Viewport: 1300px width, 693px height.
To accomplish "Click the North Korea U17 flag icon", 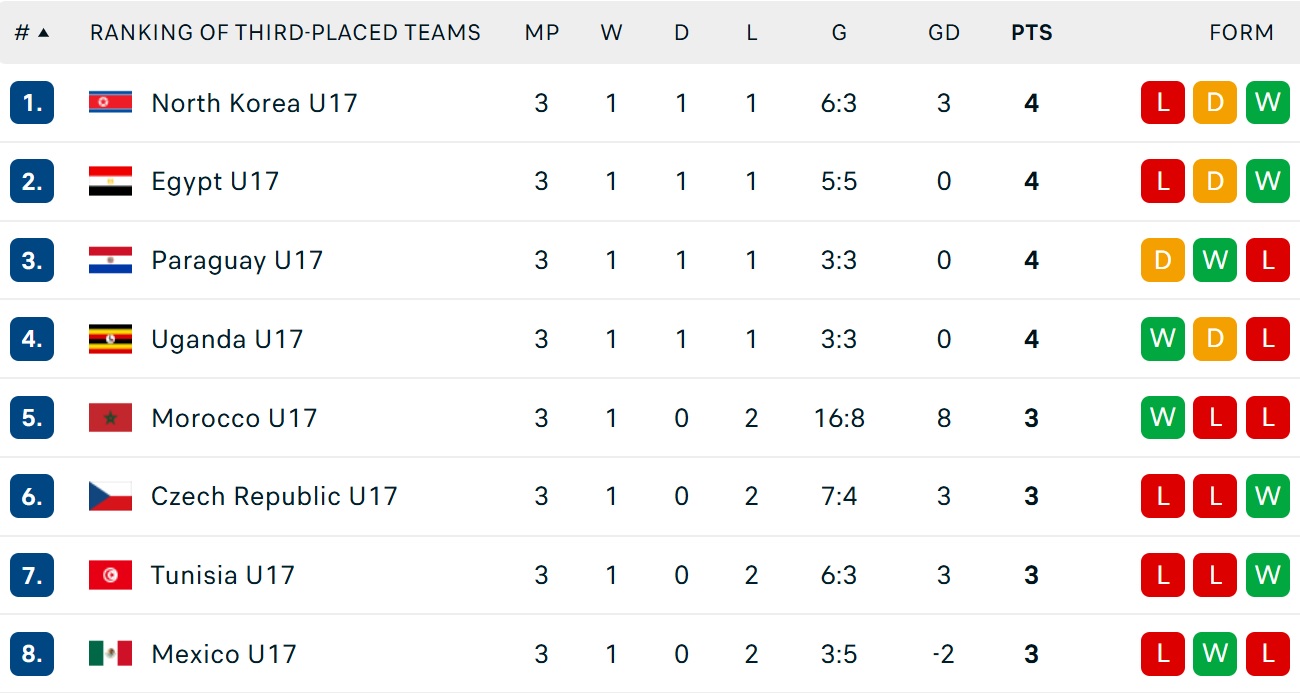I will (110, 102).
